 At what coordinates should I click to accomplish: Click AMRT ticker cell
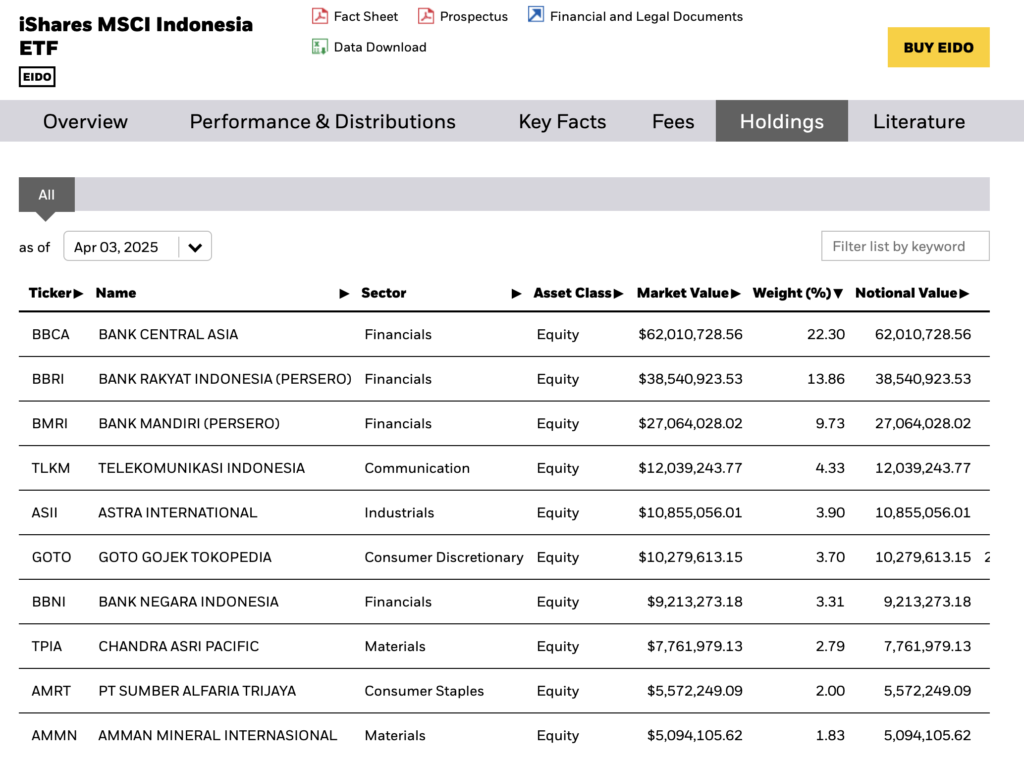click(x=51, y=691)
